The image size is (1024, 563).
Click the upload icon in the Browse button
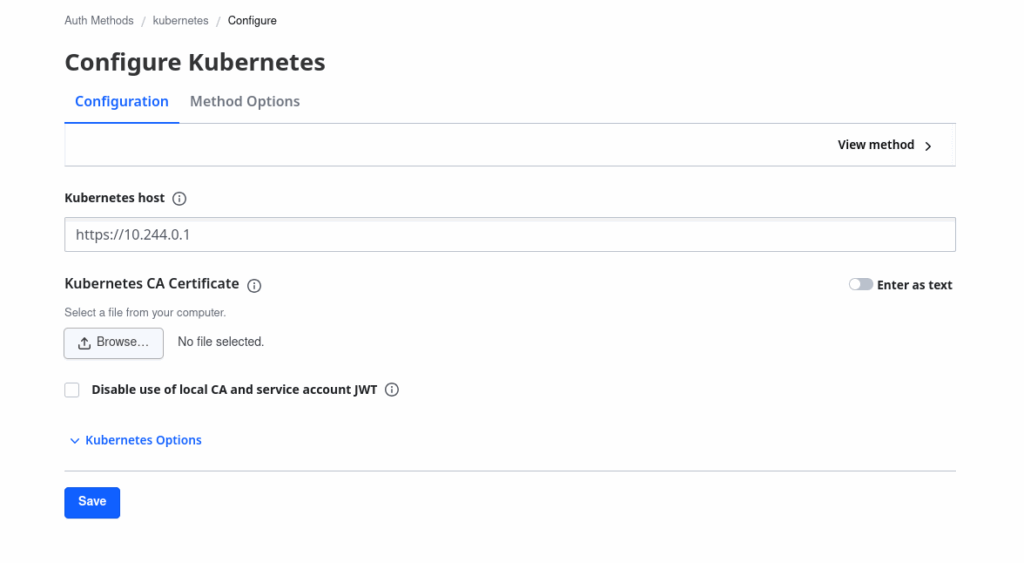84,343
